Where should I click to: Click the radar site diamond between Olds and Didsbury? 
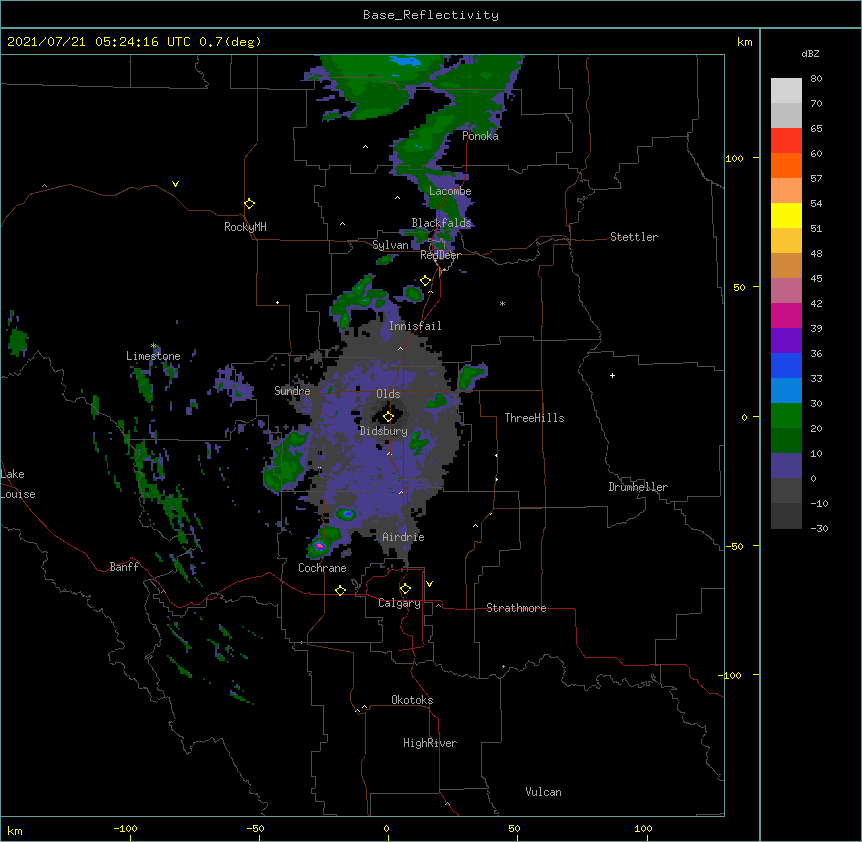coord(388,417)
